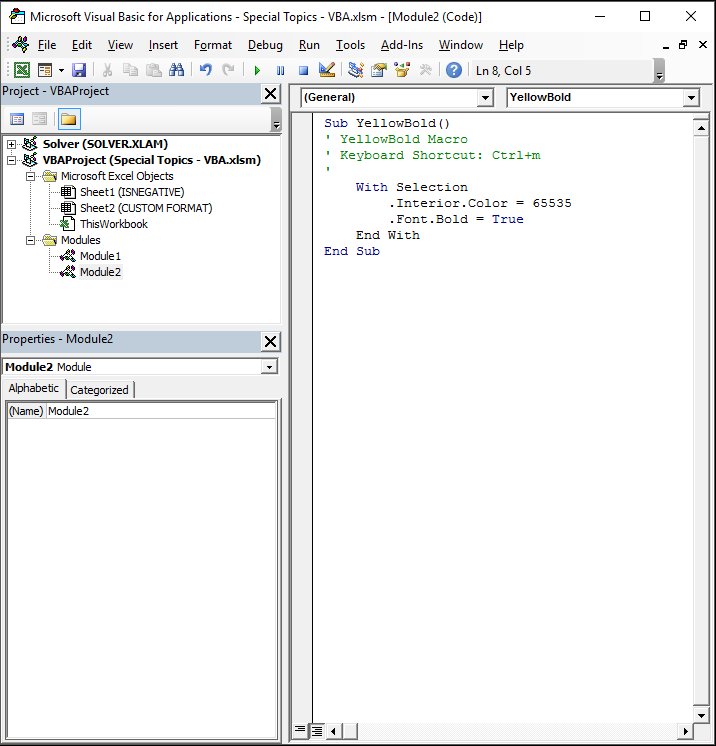
Task: Open the Run menu
Action: click(x=309, y=45)
